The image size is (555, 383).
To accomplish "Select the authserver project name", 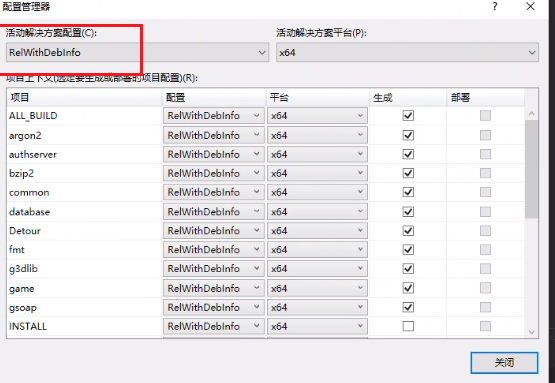I will 33,155.
